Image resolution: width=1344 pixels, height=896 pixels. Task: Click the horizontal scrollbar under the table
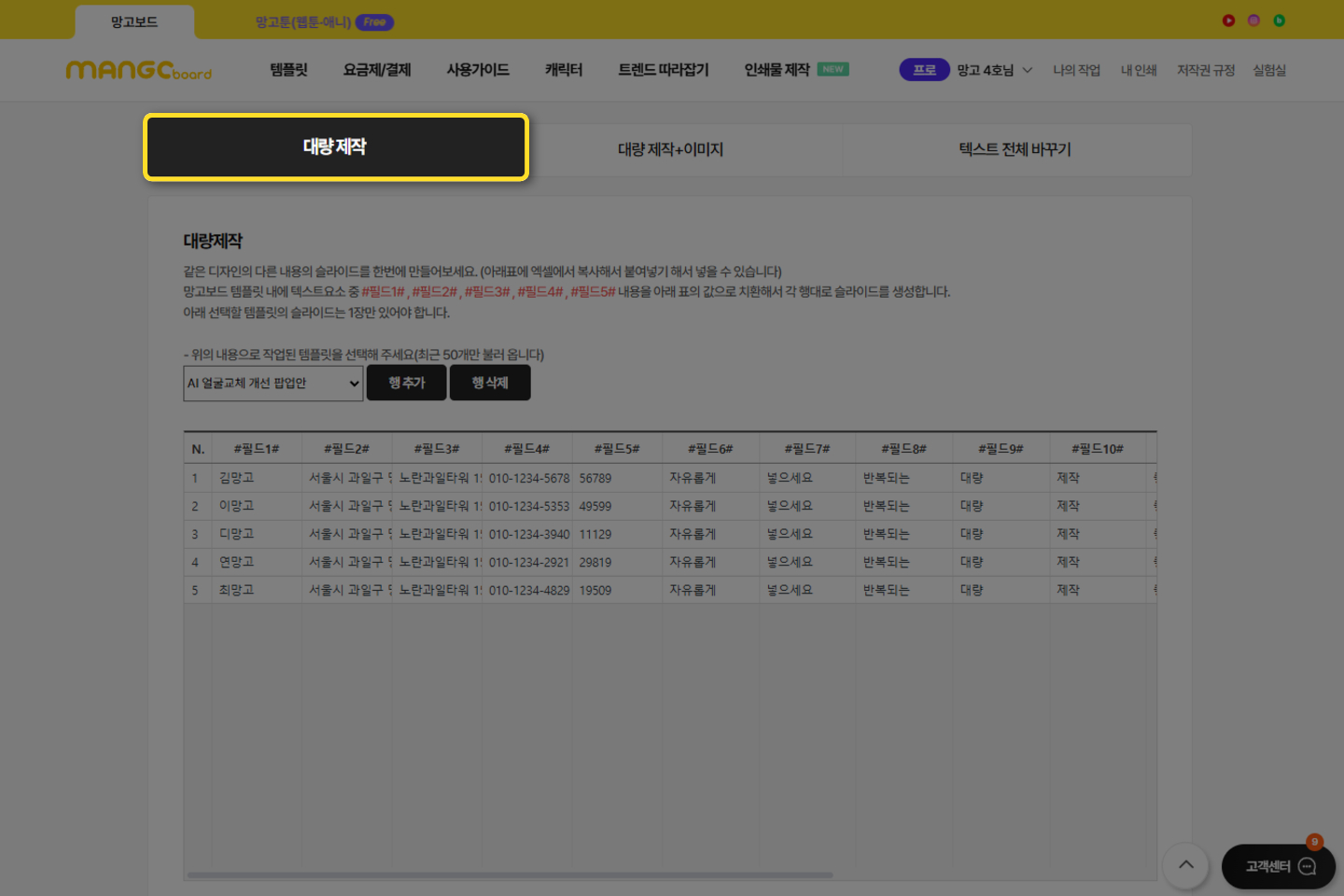point(510,875)
